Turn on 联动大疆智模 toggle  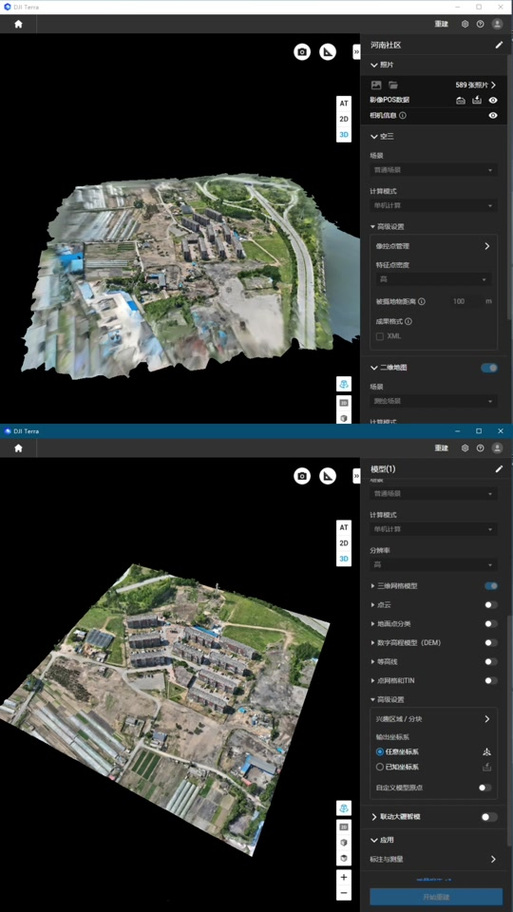point(490,817)
